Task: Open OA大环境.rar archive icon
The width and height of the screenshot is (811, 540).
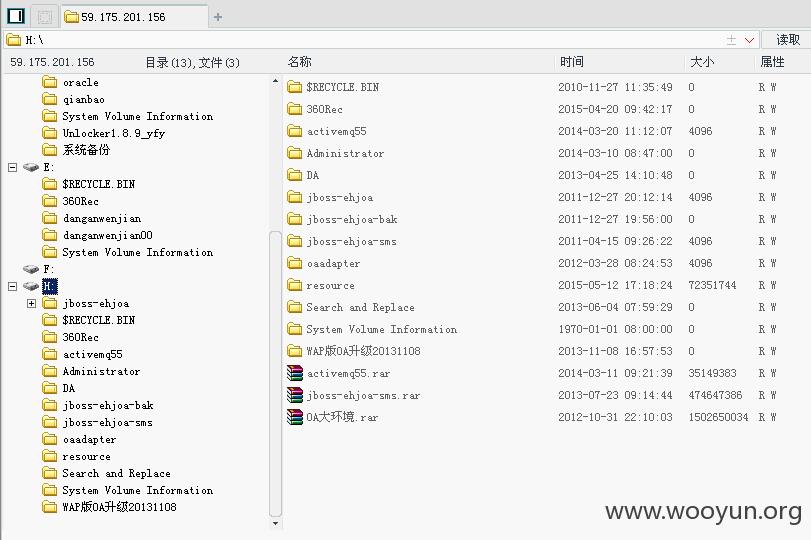Action: 295,417
